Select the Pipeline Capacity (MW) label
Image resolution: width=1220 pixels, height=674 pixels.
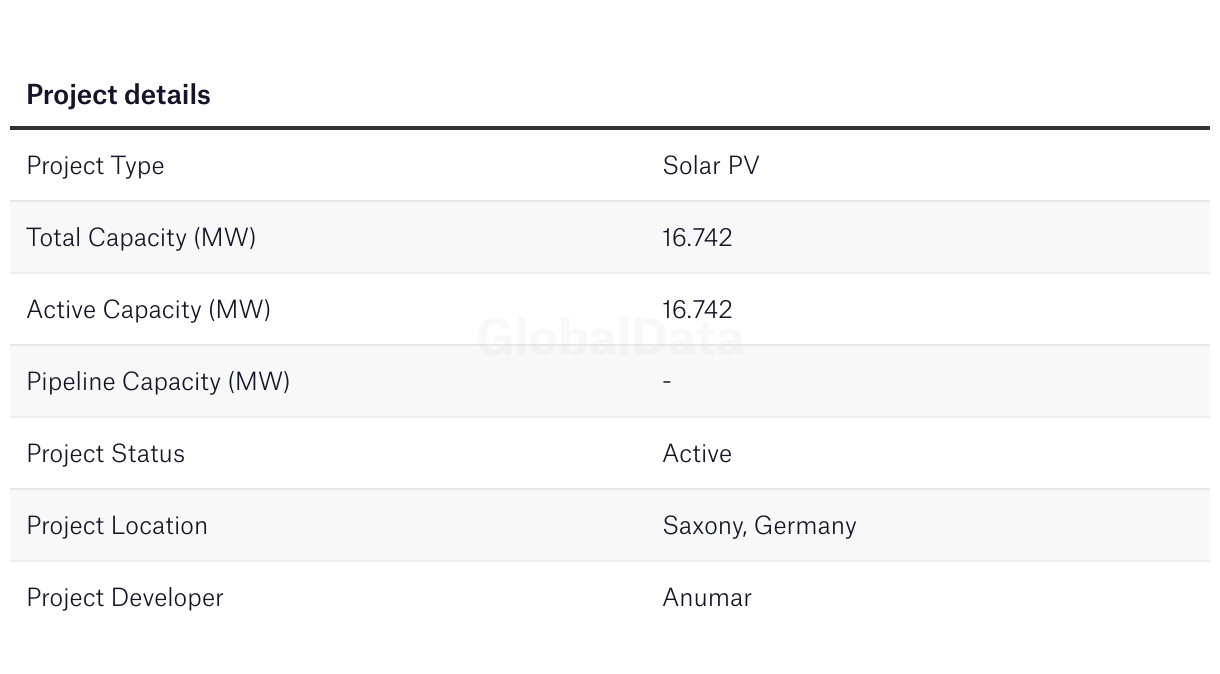click(x=158, y=382)
